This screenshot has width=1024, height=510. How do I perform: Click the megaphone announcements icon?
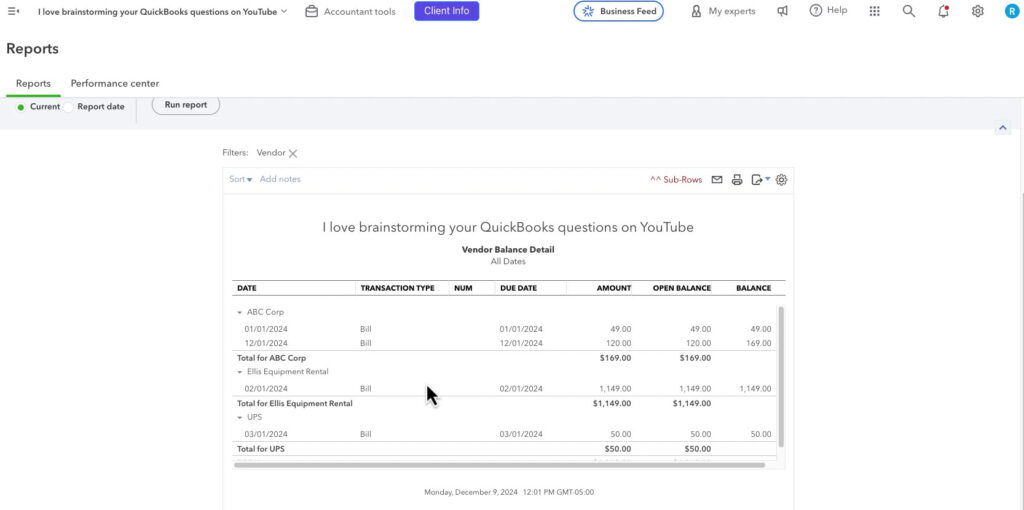(782, 11)
